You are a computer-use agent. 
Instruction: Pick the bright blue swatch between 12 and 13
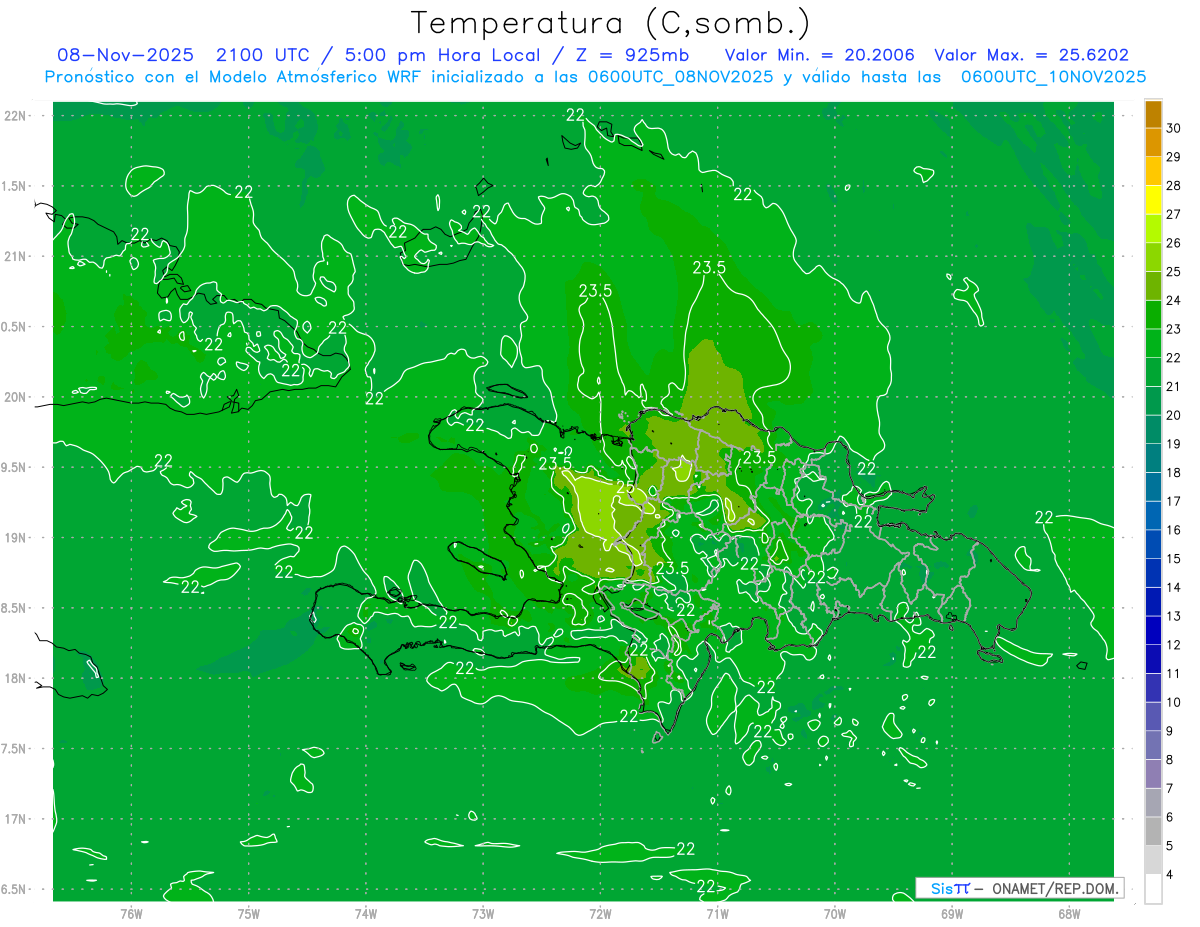[1153, 630]
